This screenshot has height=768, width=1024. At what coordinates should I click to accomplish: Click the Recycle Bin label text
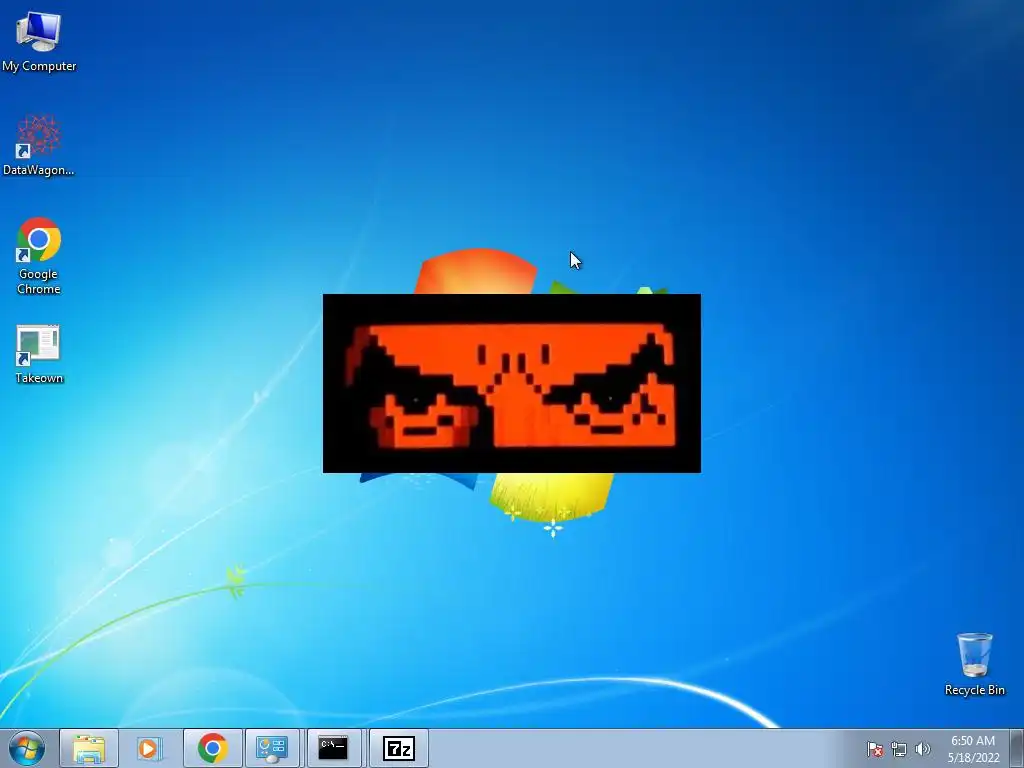click(974, 690)
